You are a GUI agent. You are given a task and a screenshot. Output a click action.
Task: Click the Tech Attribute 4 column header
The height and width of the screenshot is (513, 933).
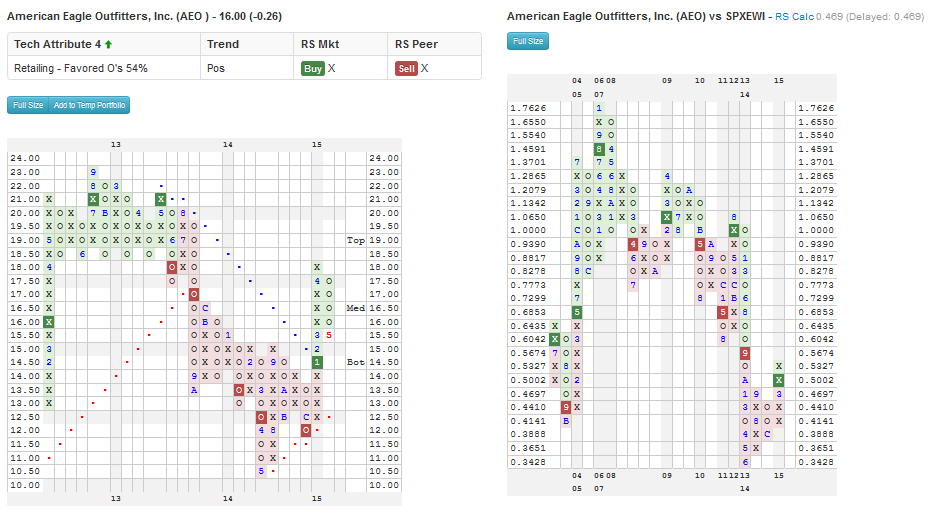tap(104, 44)
